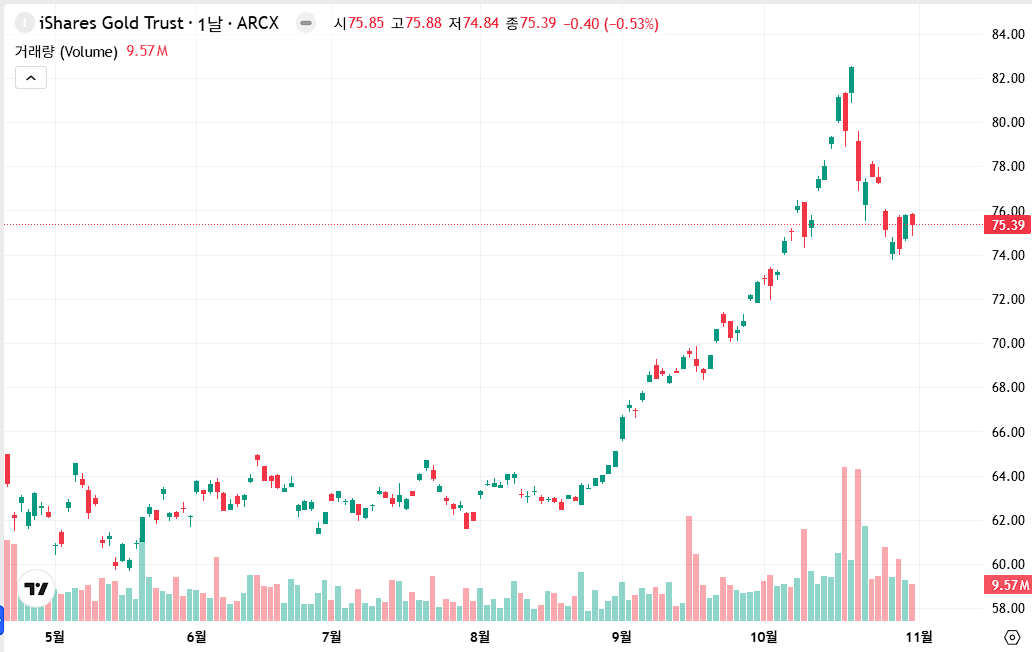
Task: Click the 68.00 price axis value
Action: [x=1008, y=388]
